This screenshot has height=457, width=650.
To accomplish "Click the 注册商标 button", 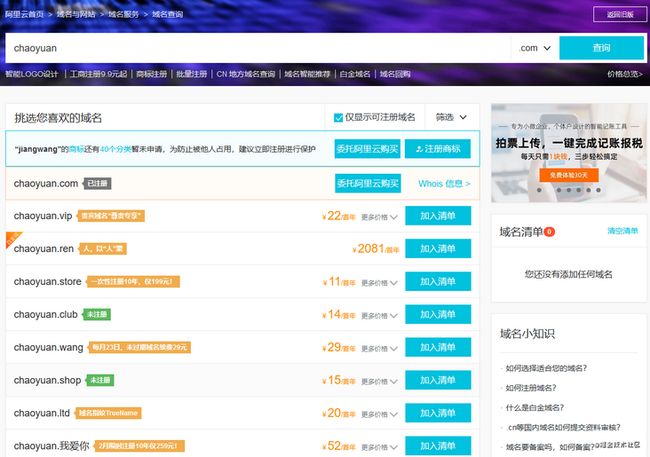I will (x=438, y=149).
